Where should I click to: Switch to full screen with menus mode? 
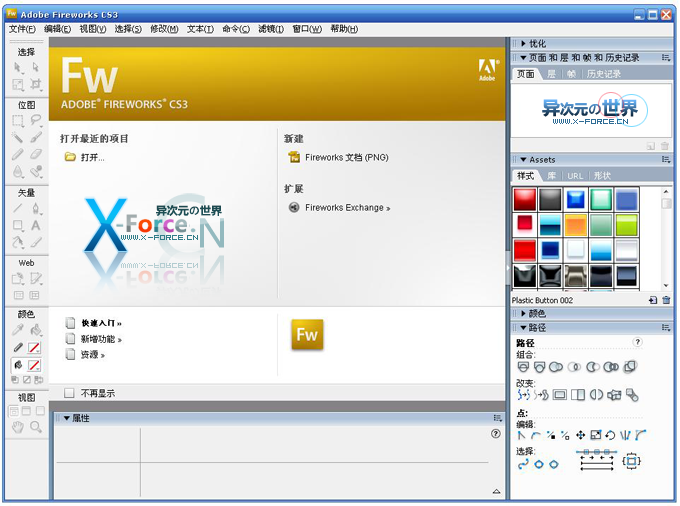(x=26, y=411)
